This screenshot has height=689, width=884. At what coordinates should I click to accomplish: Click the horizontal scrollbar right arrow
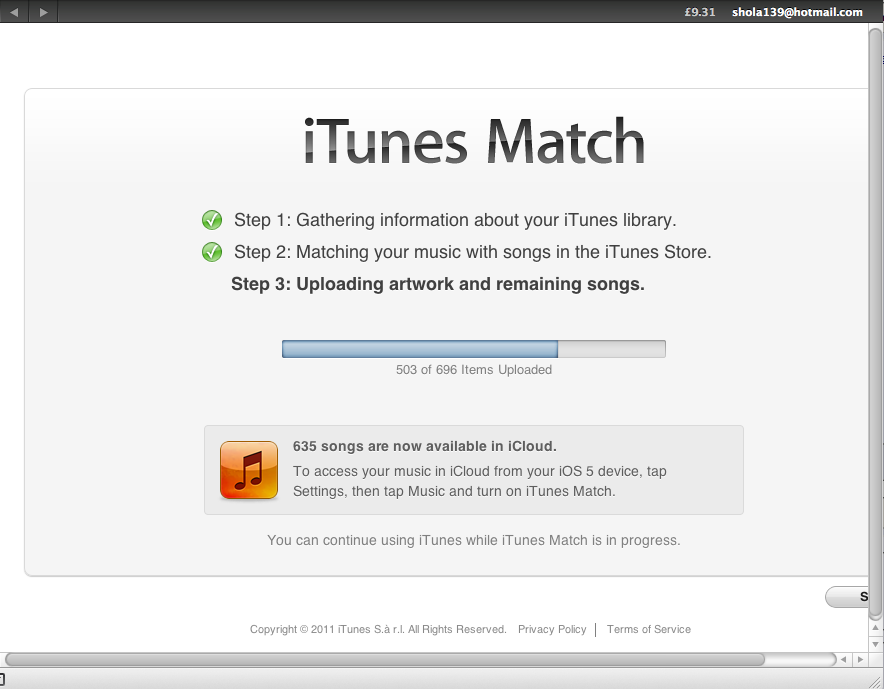tap(860, 659)
